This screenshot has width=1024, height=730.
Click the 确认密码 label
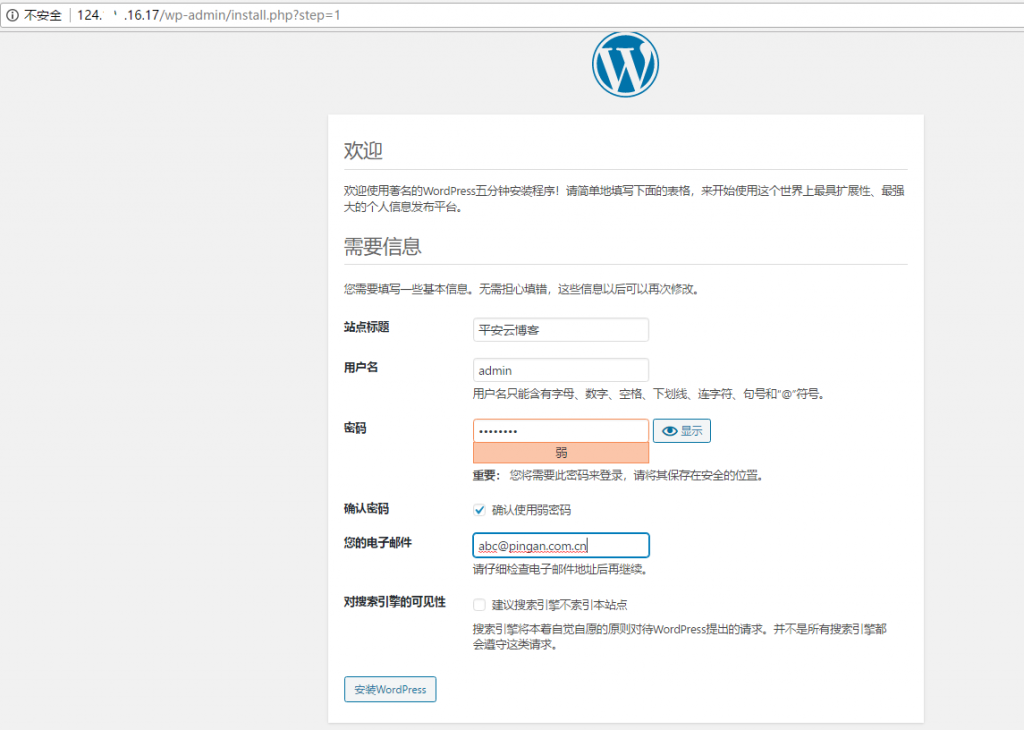pyautogui.click(x=366, y=509)
